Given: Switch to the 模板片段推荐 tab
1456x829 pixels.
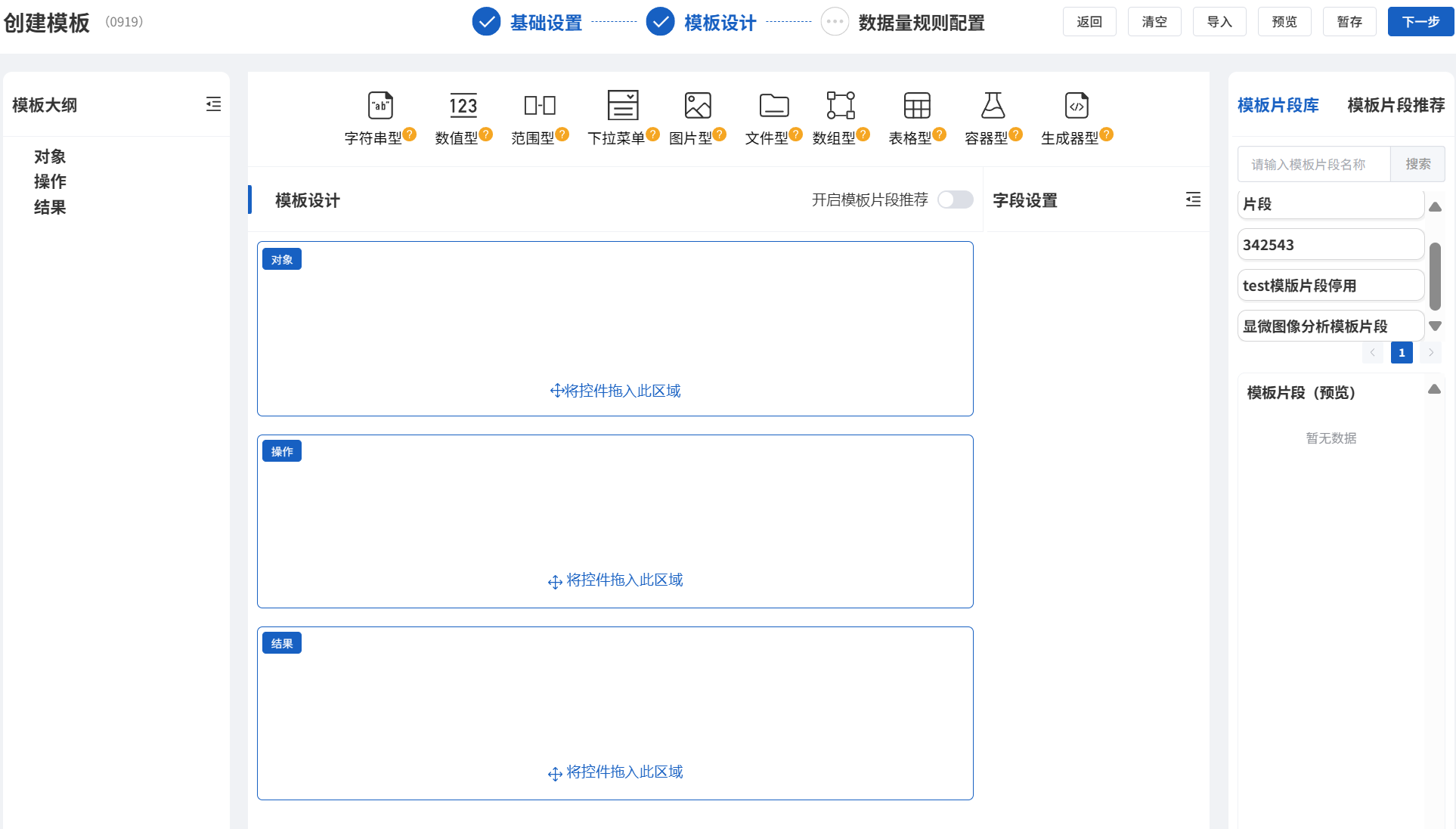Looking at the screenshot, I should 1396,105.
